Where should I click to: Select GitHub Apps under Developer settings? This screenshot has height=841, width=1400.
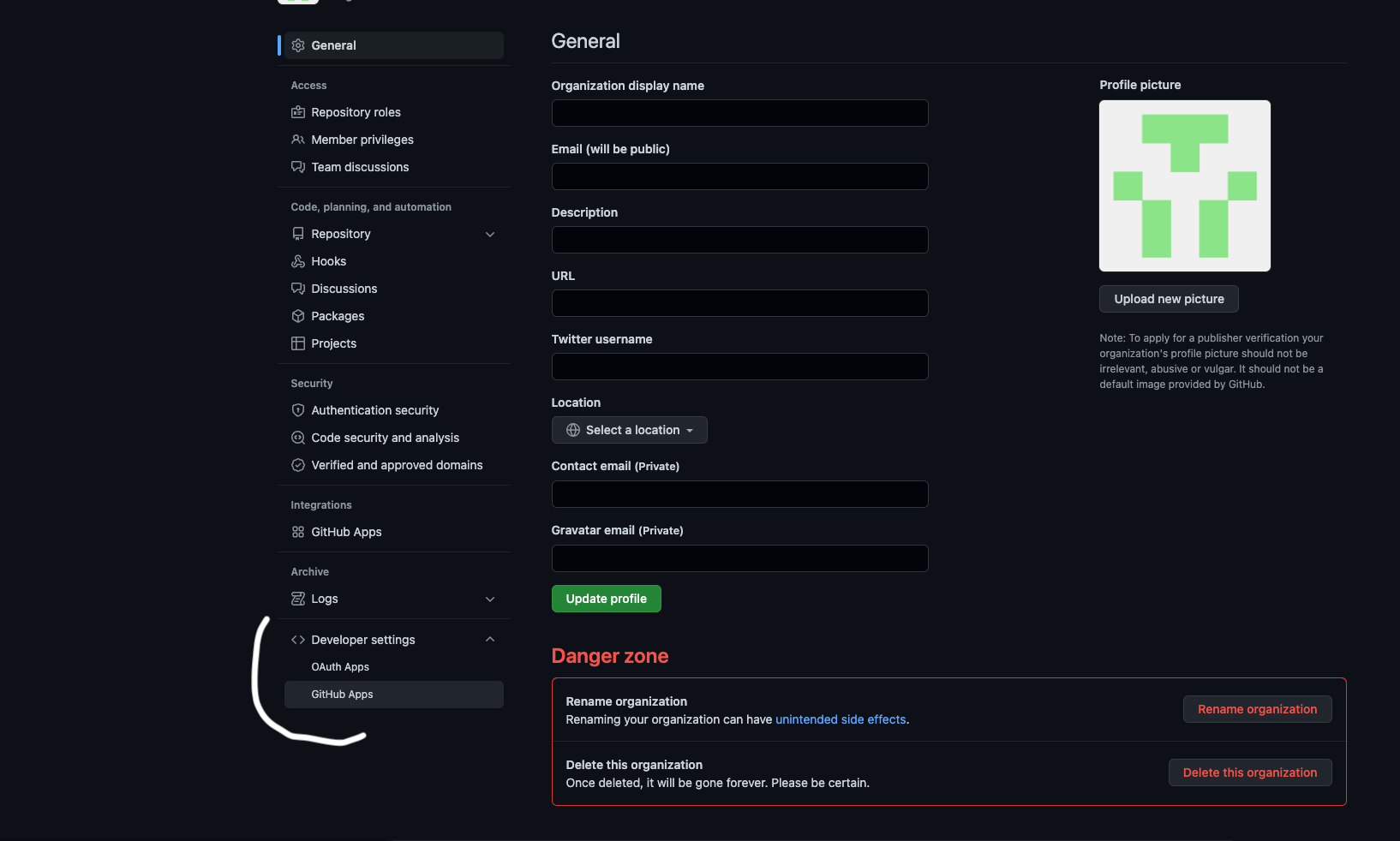pos(342,694)
